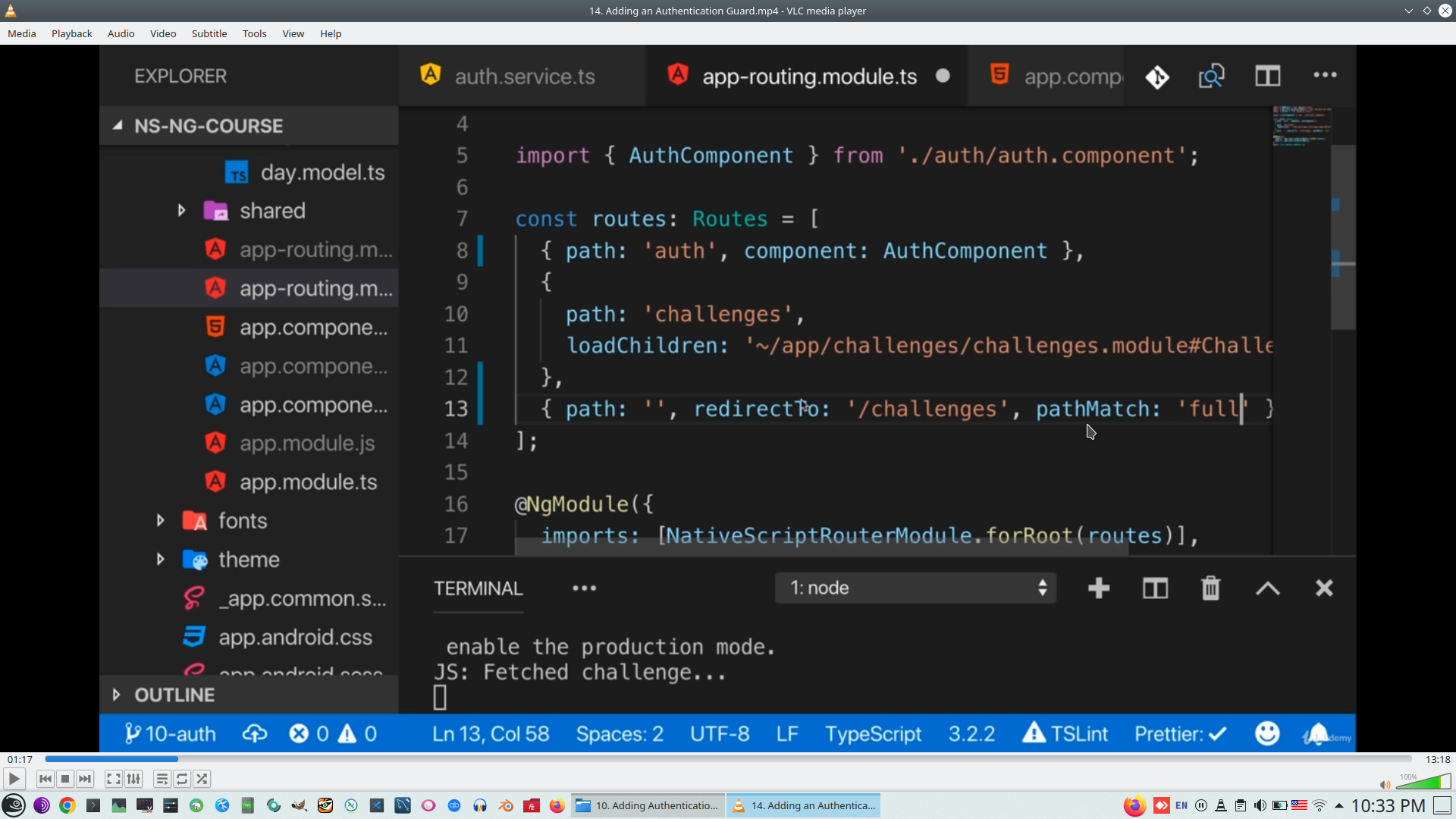Show extended settings equalizer panel
This screenshot has width=1456, height=819.
click(133, 779)
